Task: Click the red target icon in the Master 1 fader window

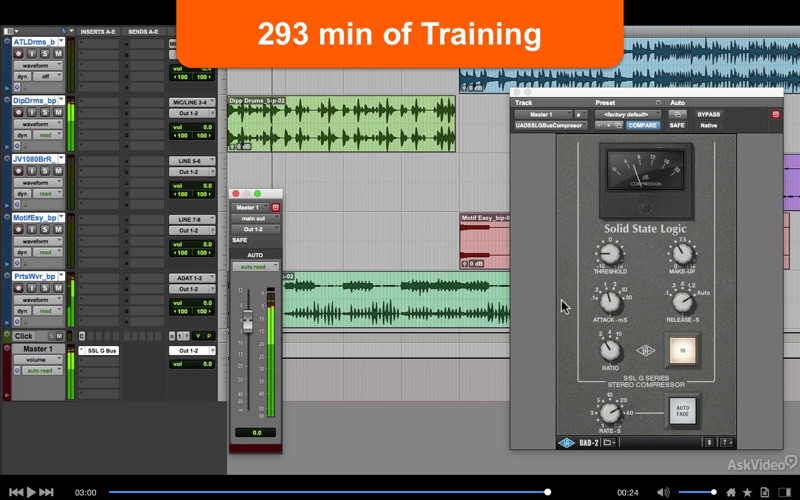Action: 276,207
